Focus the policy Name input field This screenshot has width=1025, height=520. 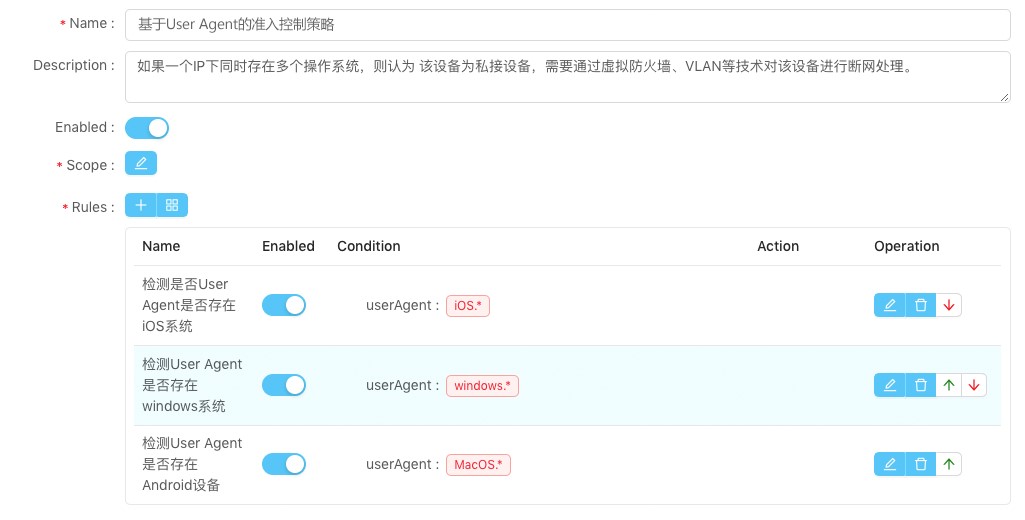pos(567,25)
